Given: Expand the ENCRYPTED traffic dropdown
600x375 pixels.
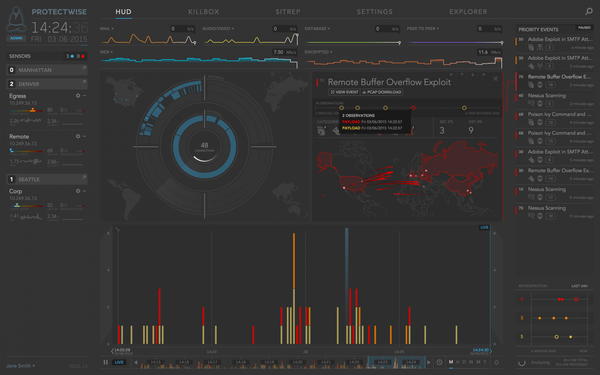Looking at the screenshot, I should (318, 52).
